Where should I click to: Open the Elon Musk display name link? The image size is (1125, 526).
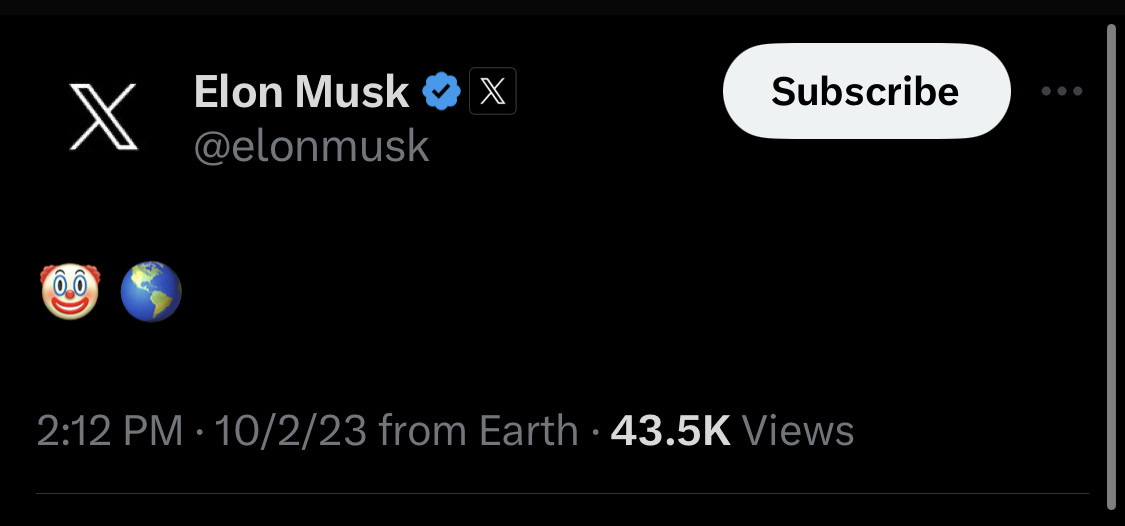301,93
